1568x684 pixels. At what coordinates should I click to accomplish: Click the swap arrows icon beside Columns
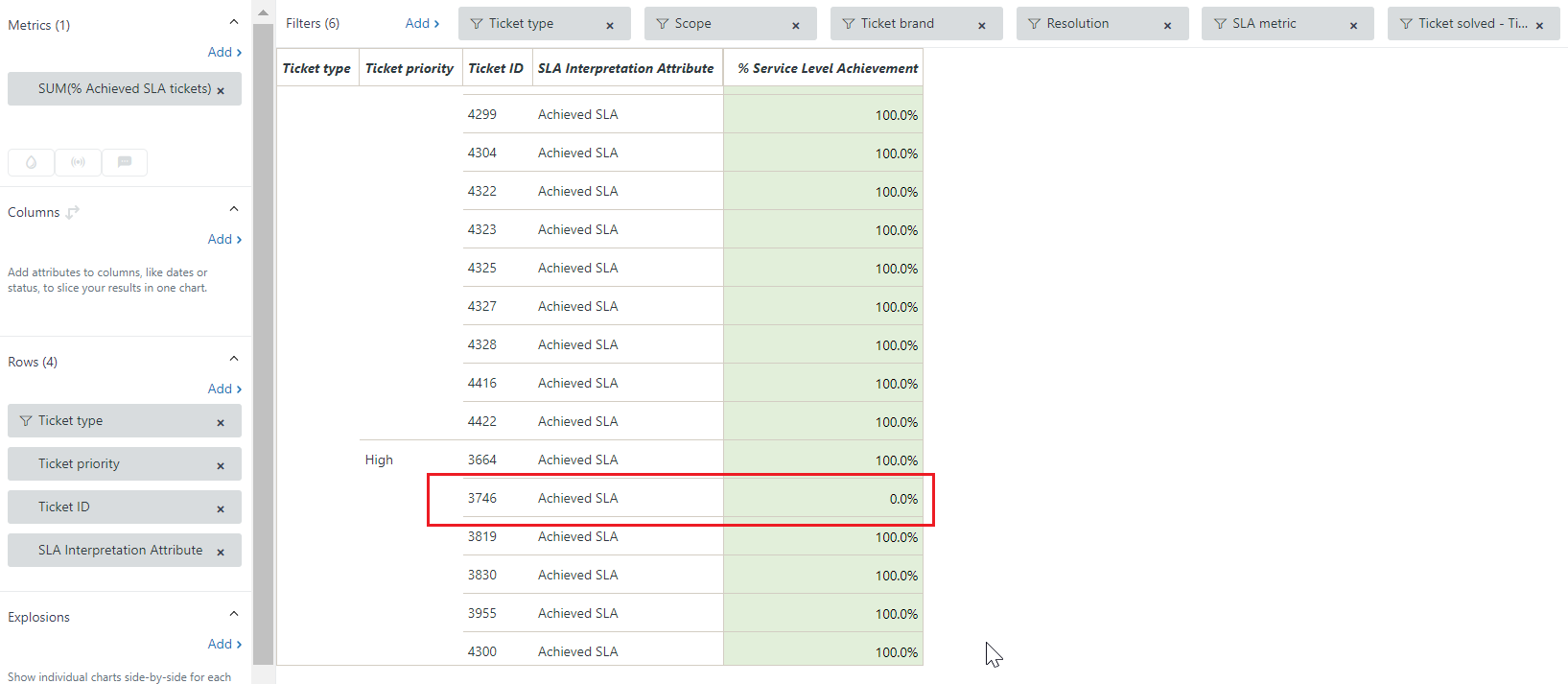[73, 212]
